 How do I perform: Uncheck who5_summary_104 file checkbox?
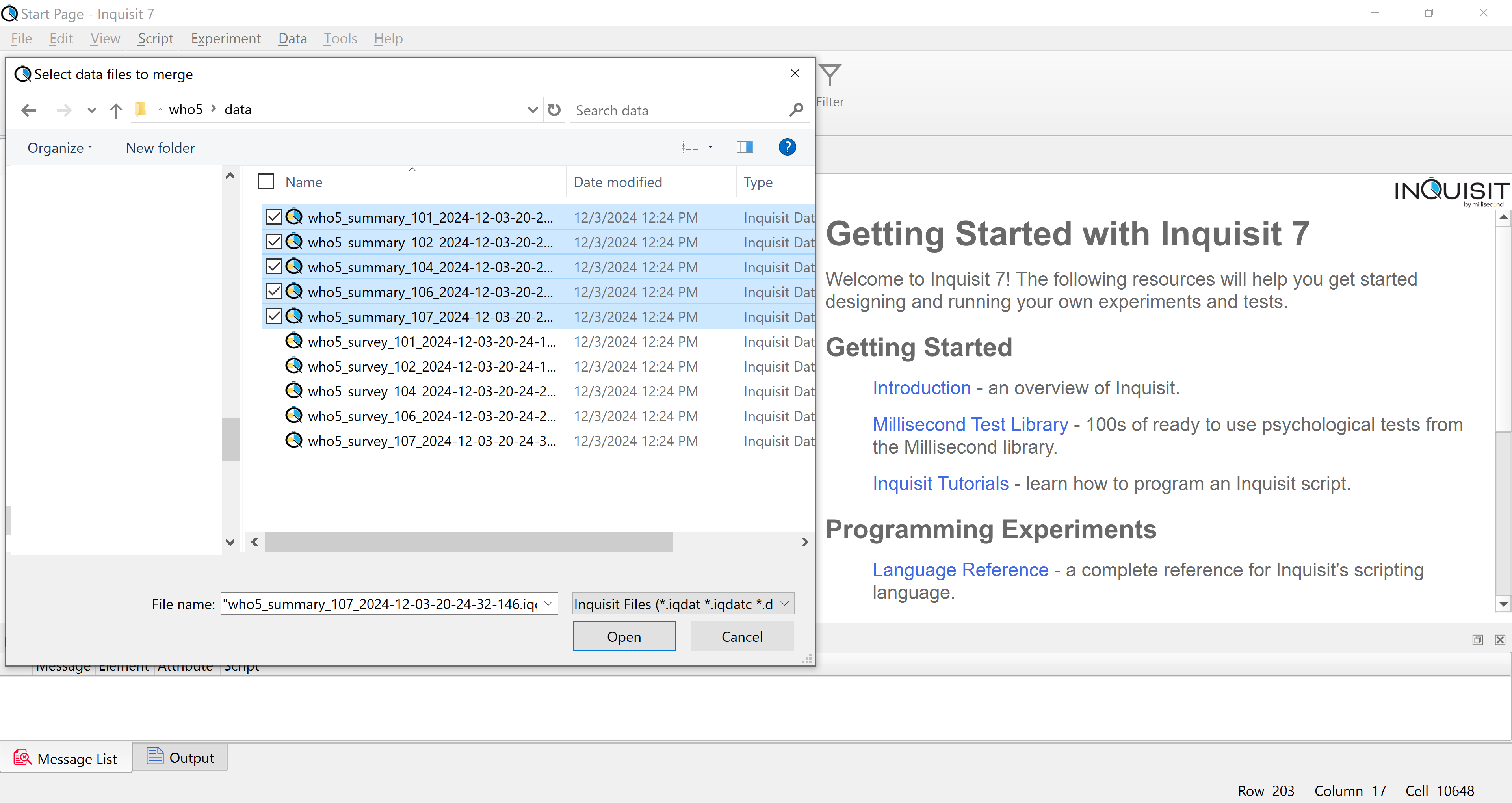[x=274, y=266]
